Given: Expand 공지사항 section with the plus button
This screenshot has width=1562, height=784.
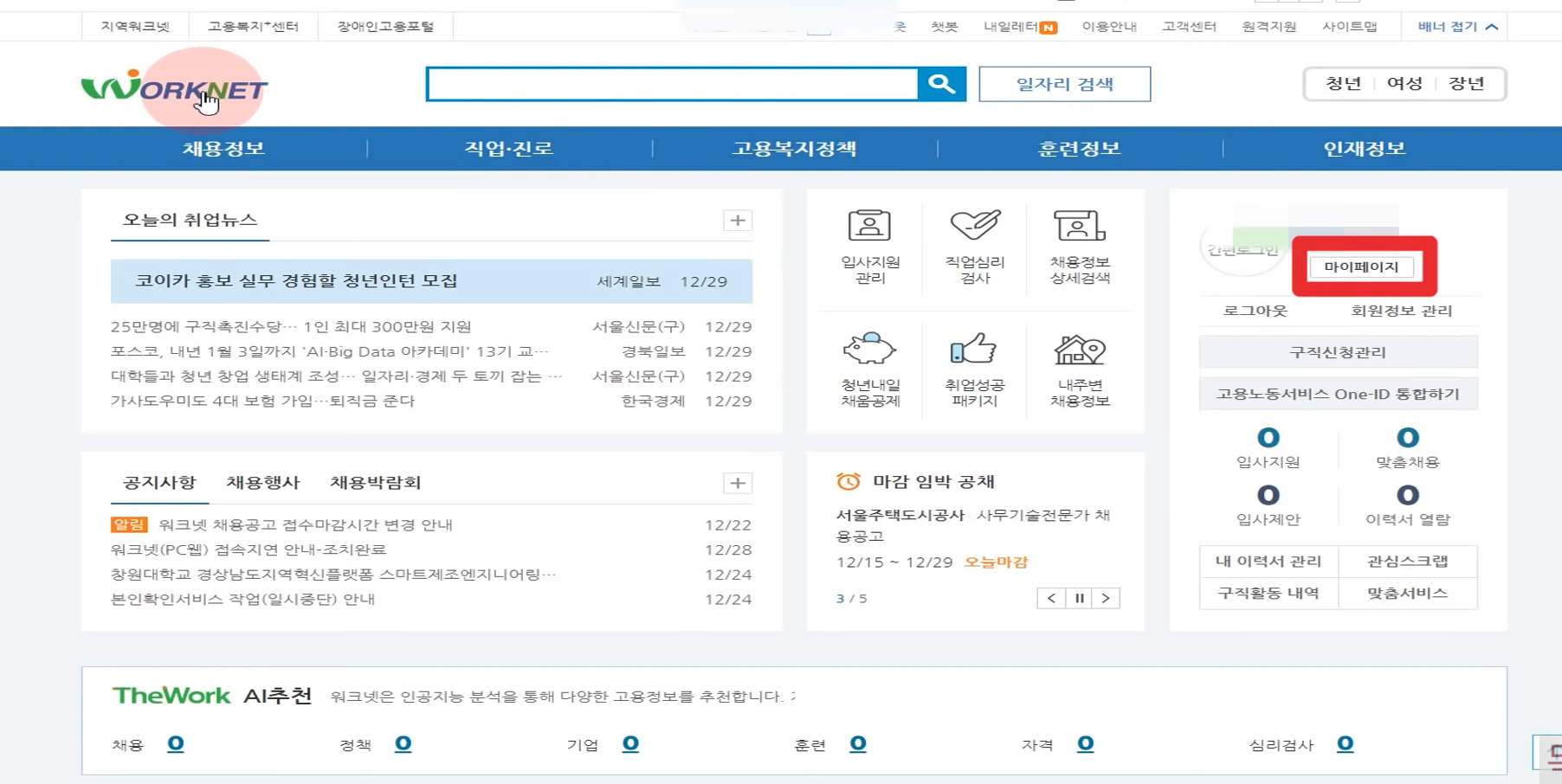Looking at the screenshot, I should (x=737, y=483).
